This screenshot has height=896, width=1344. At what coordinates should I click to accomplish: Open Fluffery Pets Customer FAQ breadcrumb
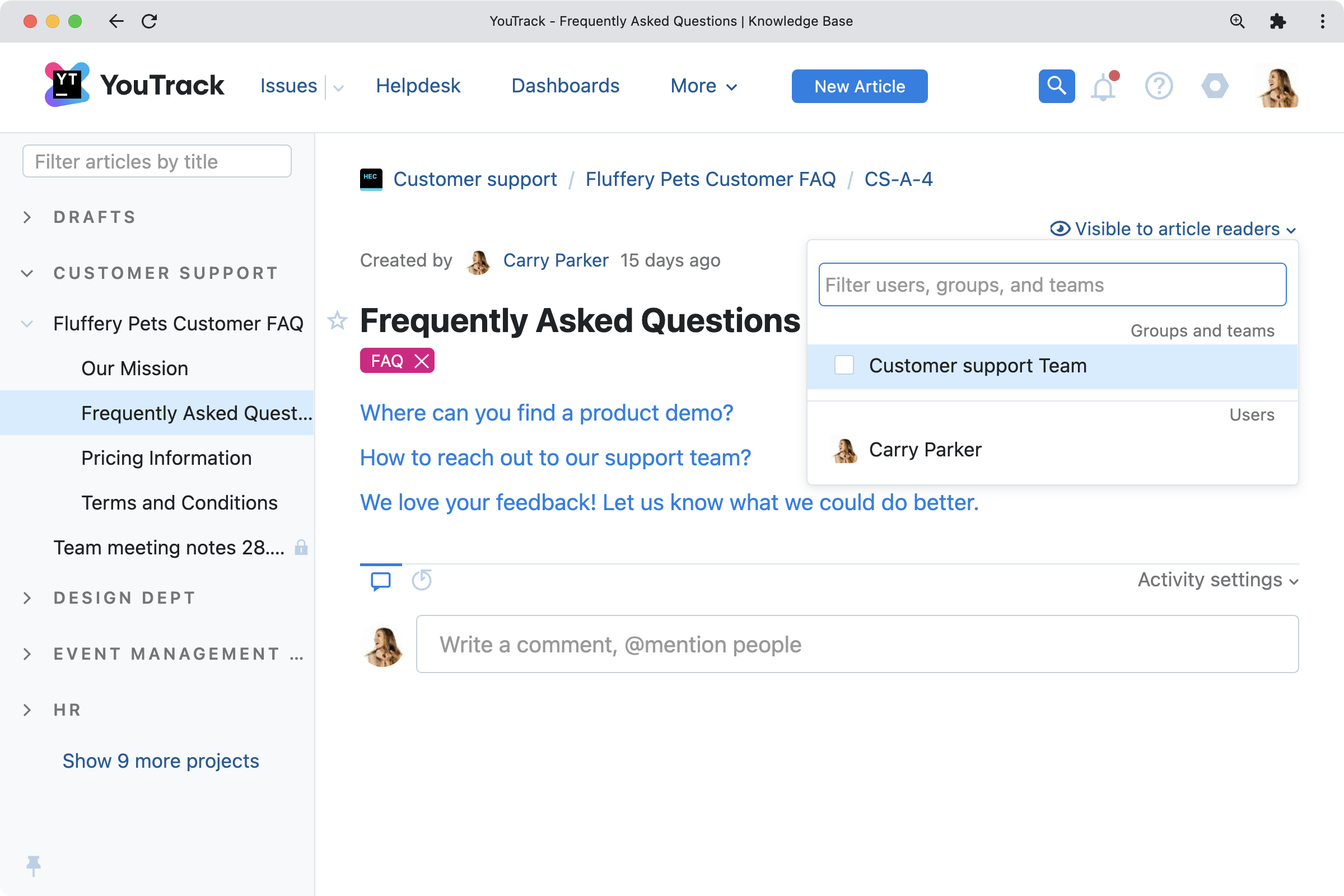(x=710, y=179)
